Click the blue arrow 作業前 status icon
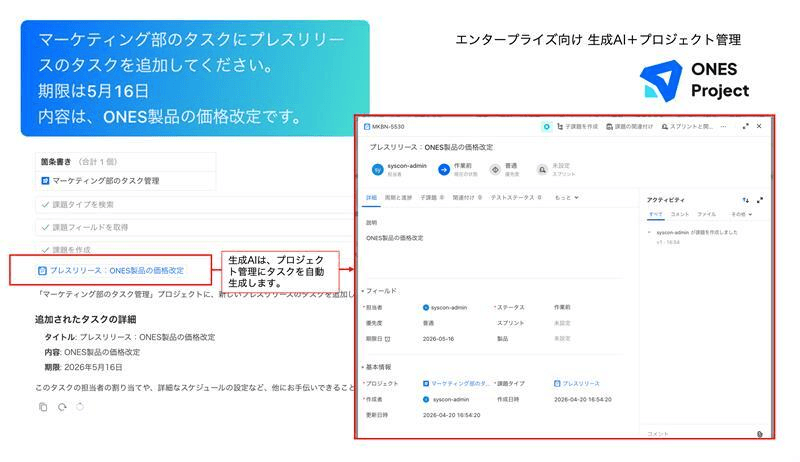 coord(444,170)
